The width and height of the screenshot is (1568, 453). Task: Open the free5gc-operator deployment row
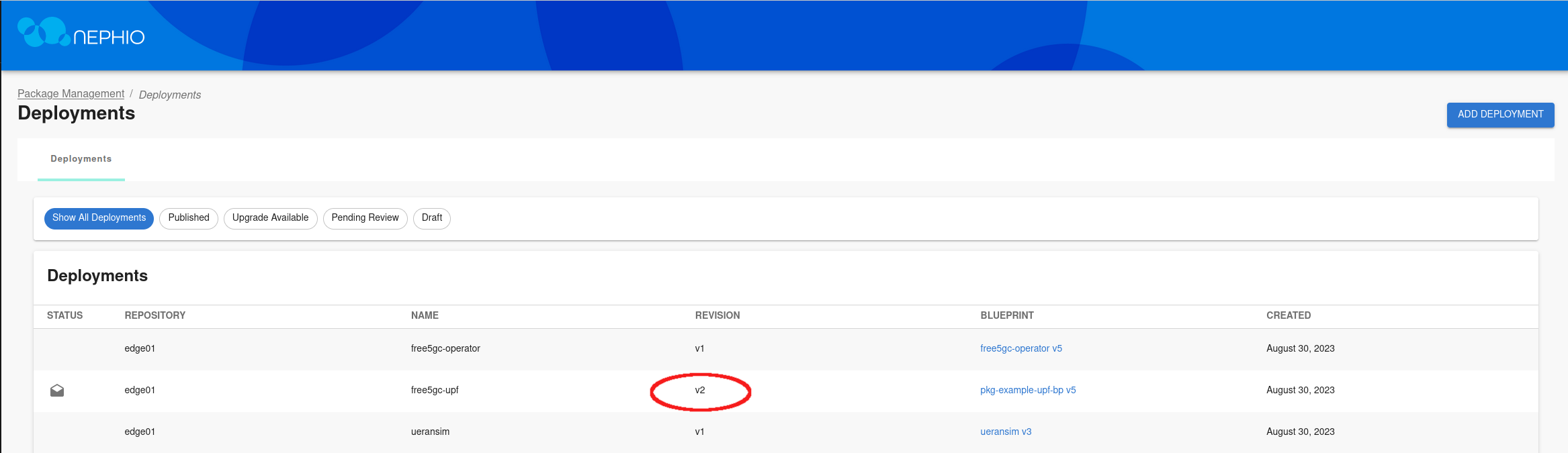click(445, 349)
